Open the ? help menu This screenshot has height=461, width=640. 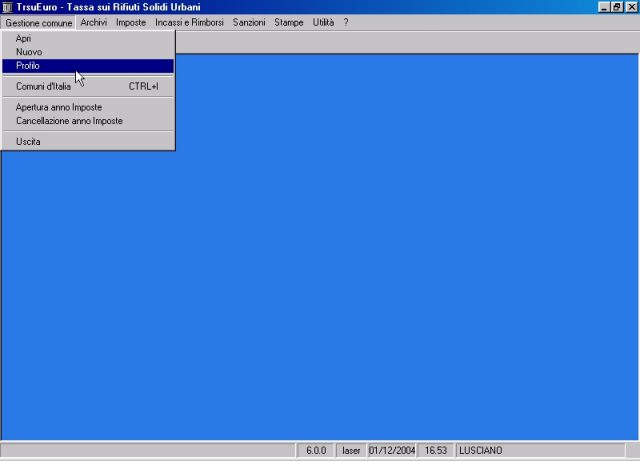click(346, 22)
